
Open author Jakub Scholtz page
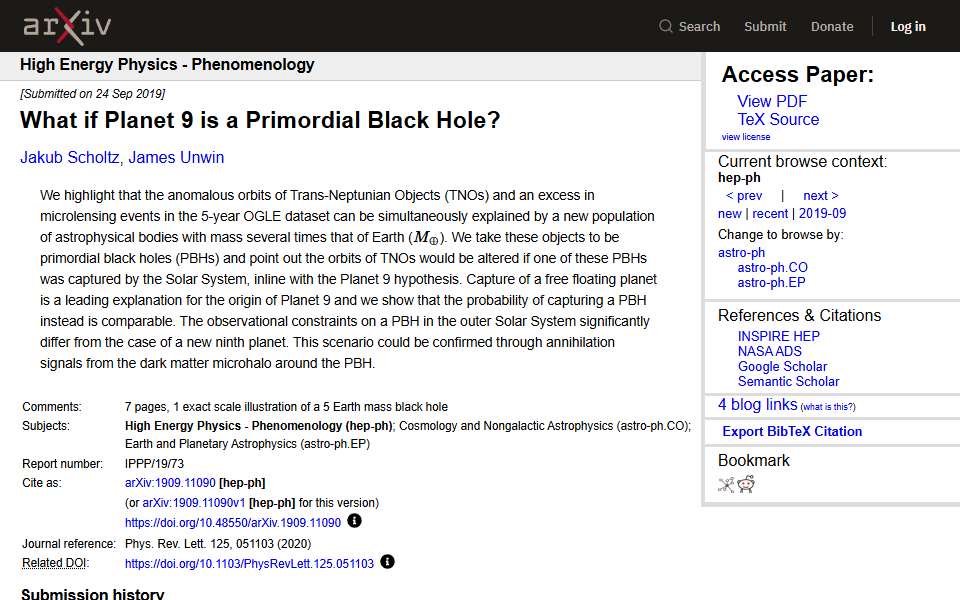click(x=70, y=157)
